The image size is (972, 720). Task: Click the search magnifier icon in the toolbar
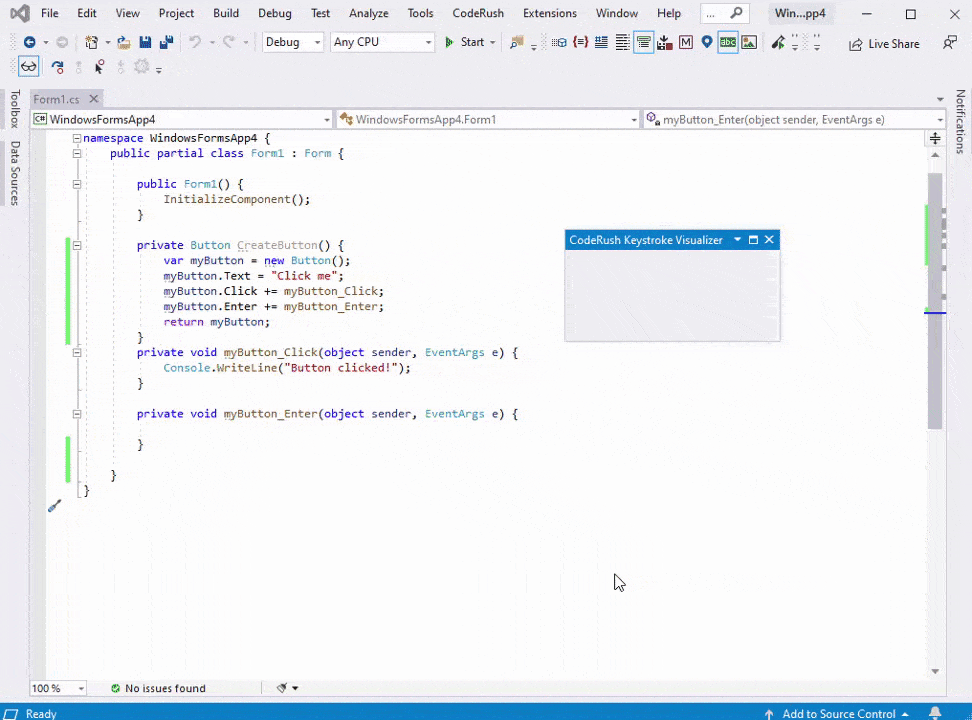click(x=516, y=43)
